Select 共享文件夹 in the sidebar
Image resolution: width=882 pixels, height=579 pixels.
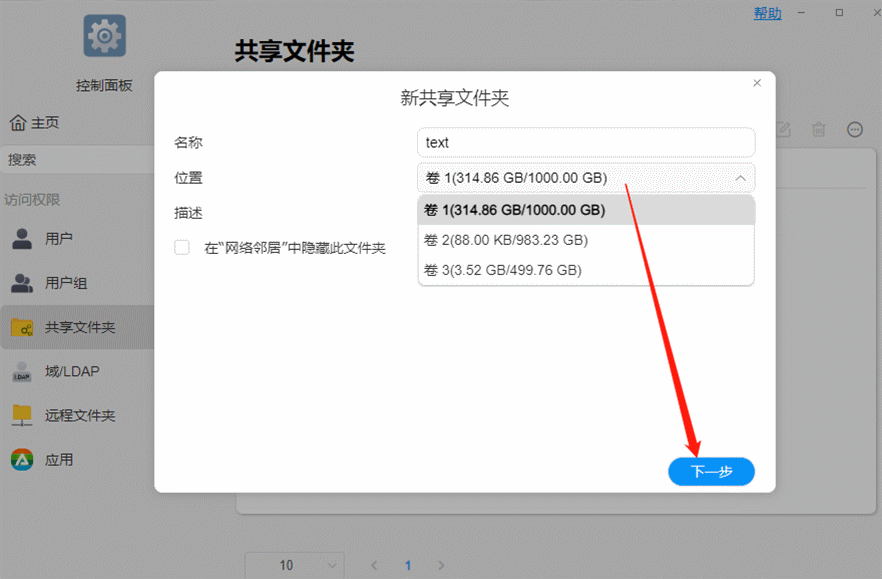[77, 327]
